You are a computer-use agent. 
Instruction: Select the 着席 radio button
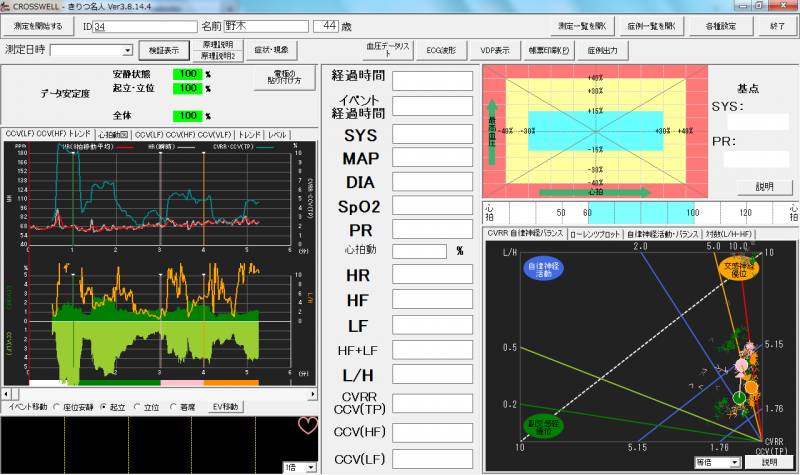174,407
